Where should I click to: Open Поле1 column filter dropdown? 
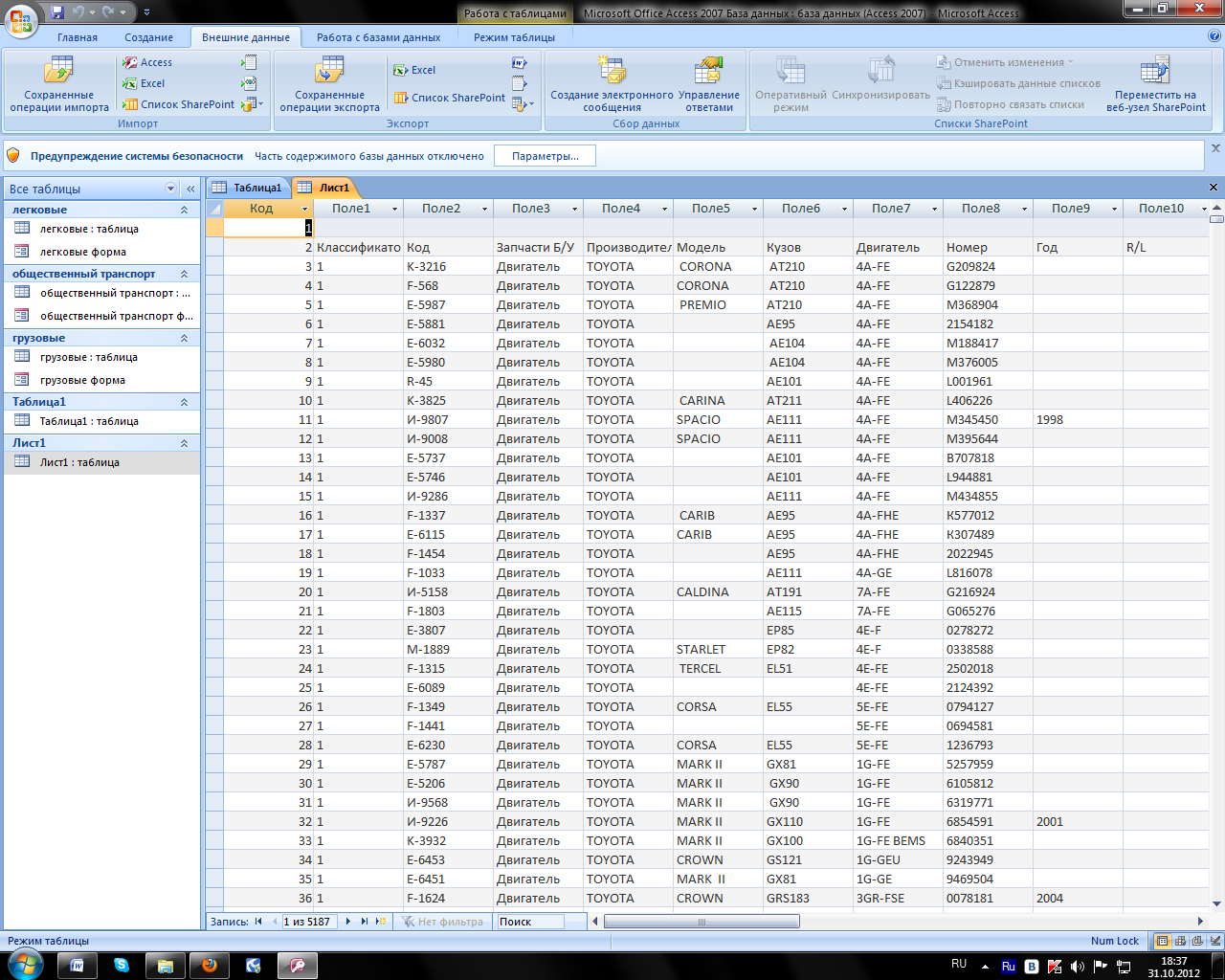[x=394, y=209]
